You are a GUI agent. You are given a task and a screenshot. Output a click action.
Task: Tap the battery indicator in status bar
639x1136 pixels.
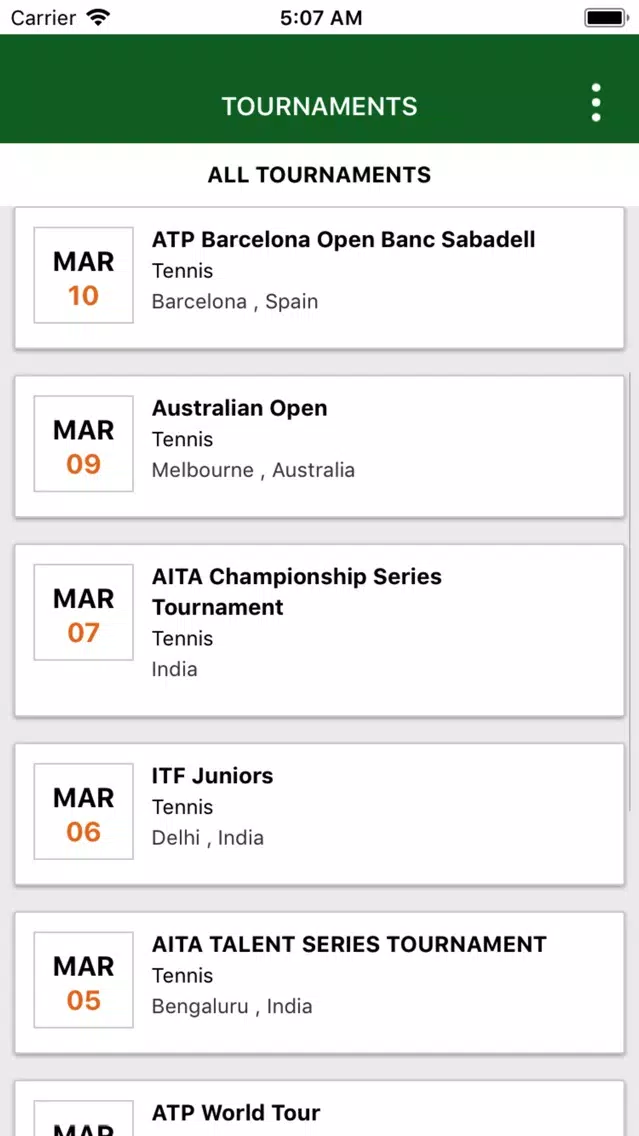[x=606, y=17]
